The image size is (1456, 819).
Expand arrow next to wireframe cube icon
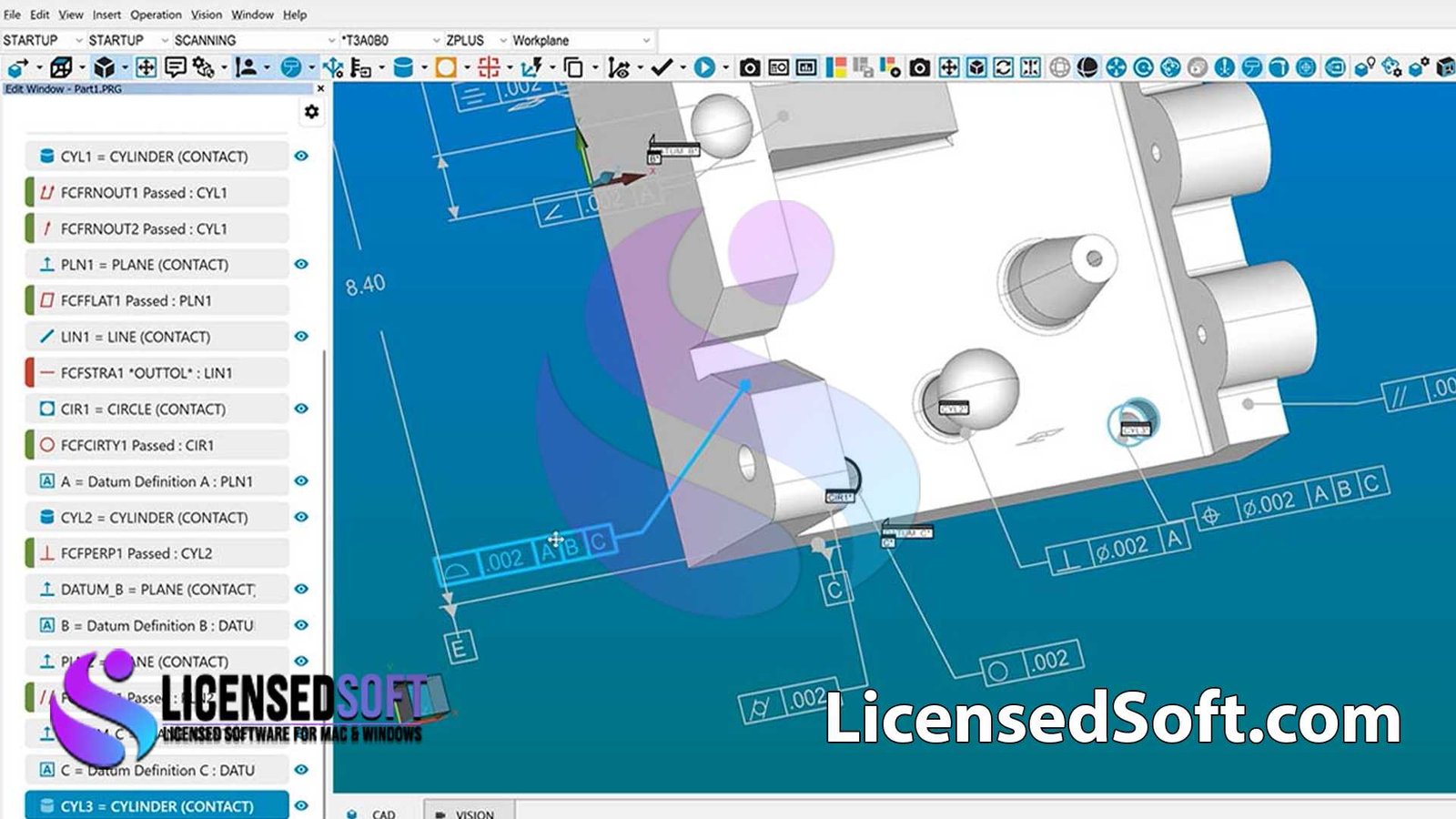click(x=81, y=67)
